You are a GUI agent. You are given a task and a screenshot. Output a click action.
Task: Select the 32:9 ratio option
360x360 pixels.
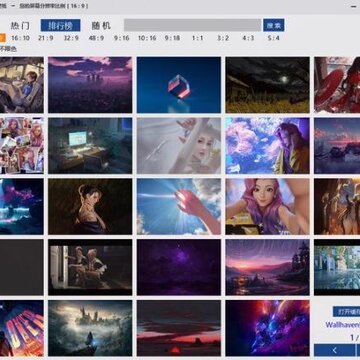(x=71, y=38)
